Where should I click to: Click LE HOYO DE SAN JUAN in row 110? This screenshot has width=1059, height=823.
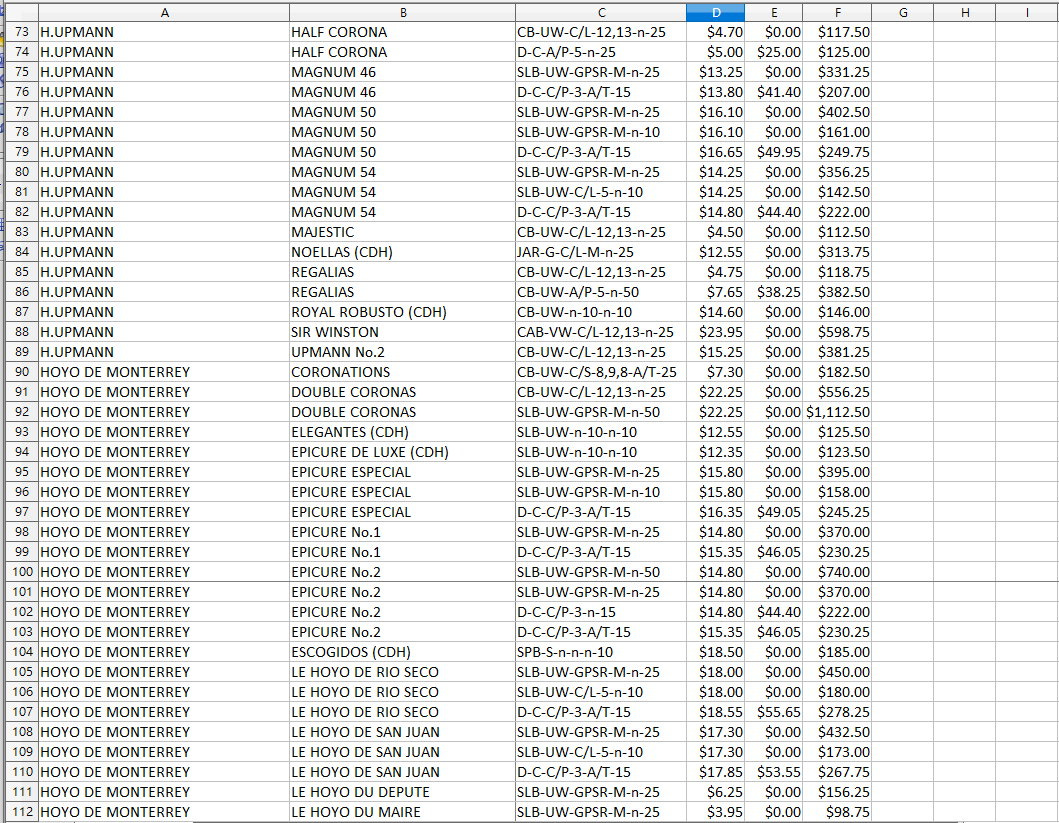[403, 772]
